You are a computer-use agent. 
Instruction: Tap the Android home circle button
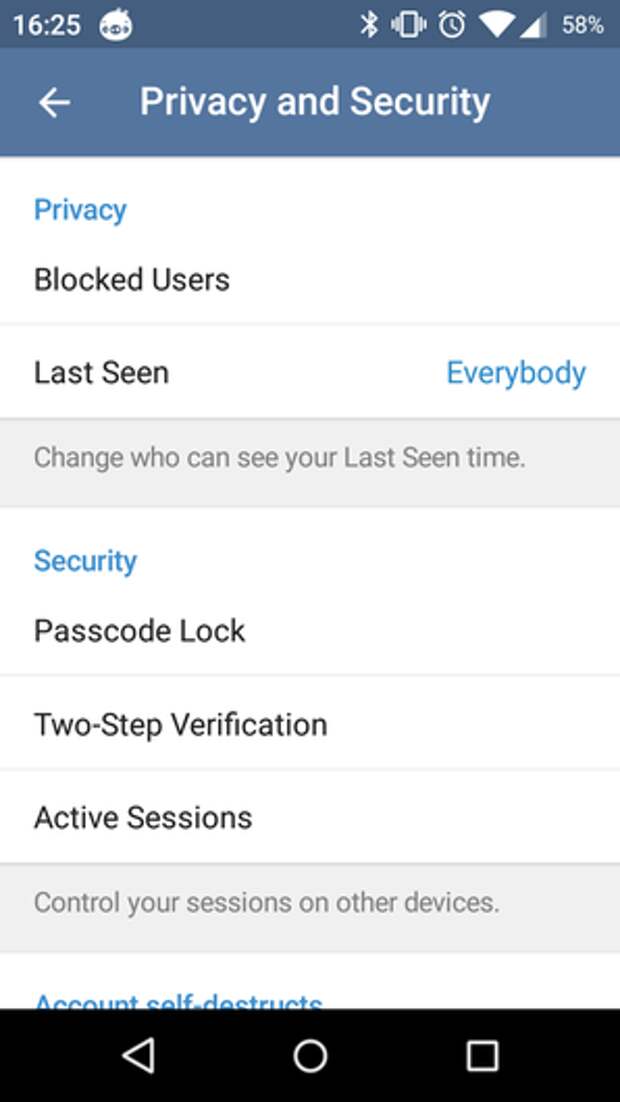310,1056
